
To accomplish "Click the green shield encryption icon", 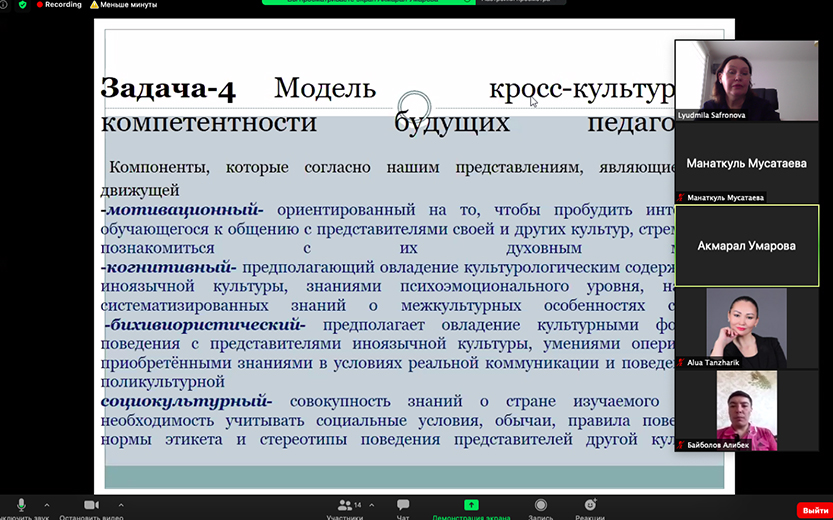I will [22, 5].
